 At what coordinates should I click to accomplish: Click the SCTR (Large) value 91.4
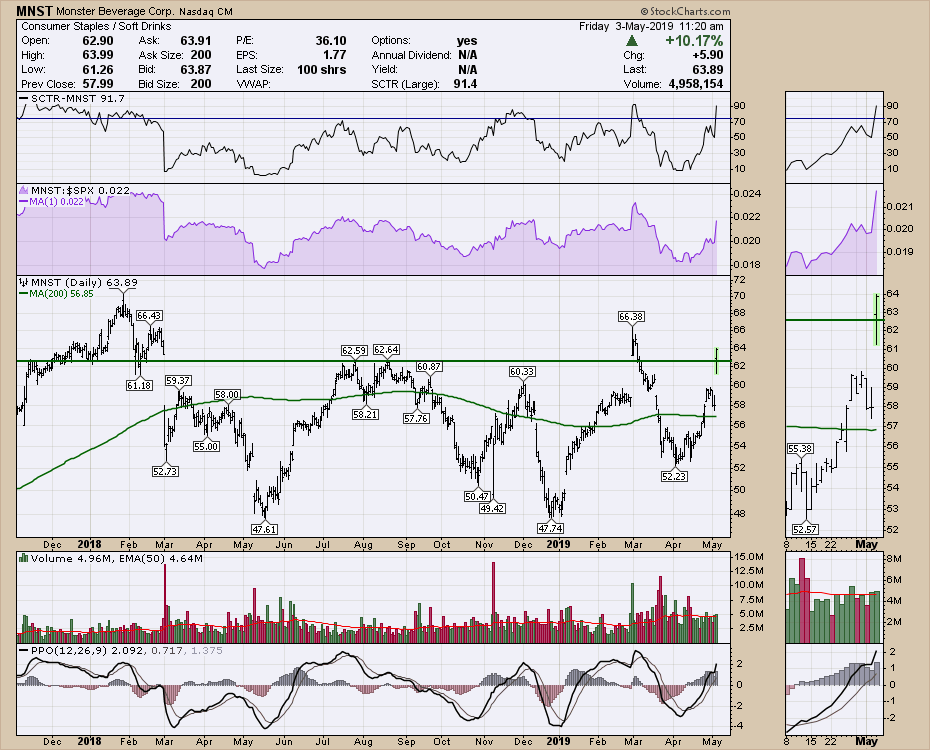click(x=465, y=84)
